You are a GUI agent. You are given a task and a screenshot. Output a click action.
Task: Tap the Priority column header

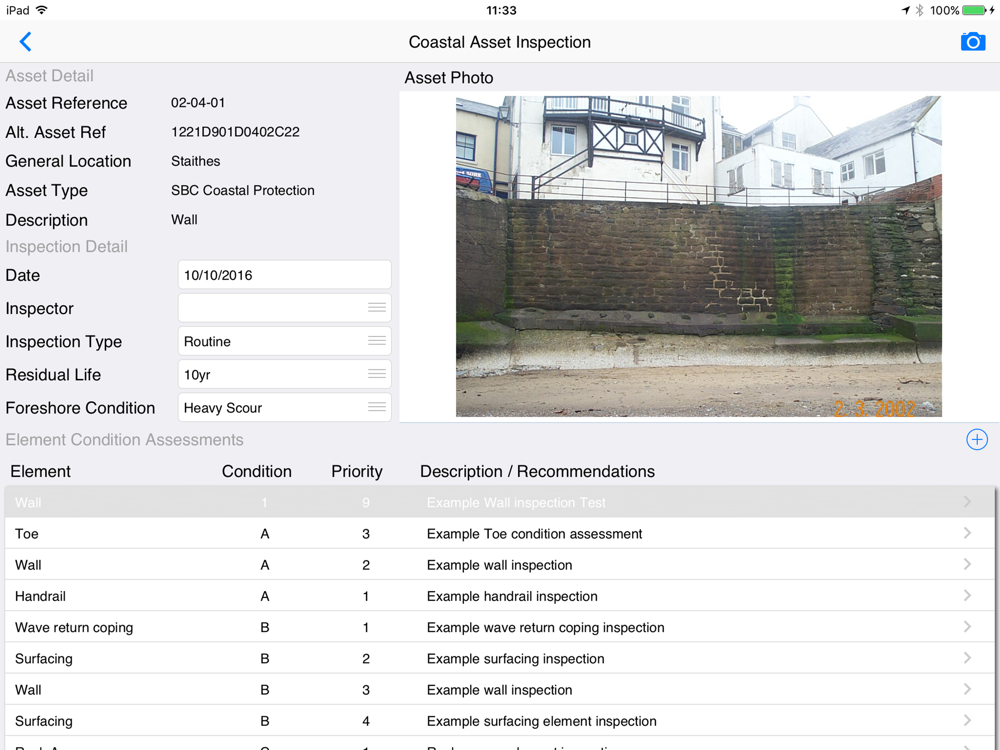click(x=357, y=471)
